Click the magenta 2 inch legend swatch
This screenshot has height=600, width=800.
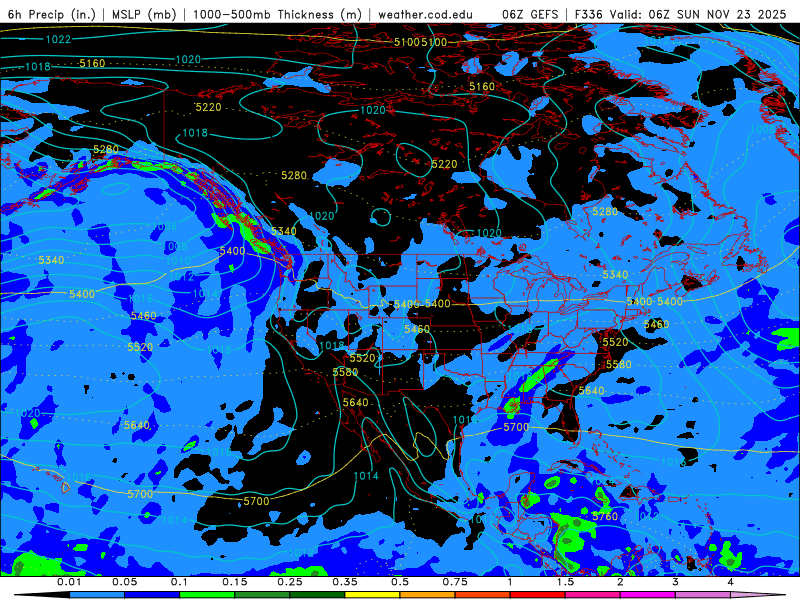pos(647,595)
